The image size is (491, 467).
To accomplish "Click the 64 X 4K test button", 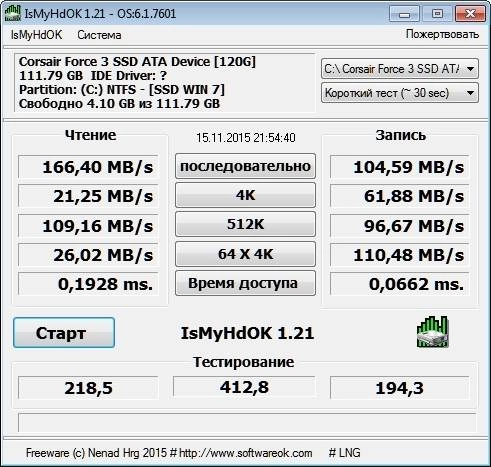I will 245,254.
